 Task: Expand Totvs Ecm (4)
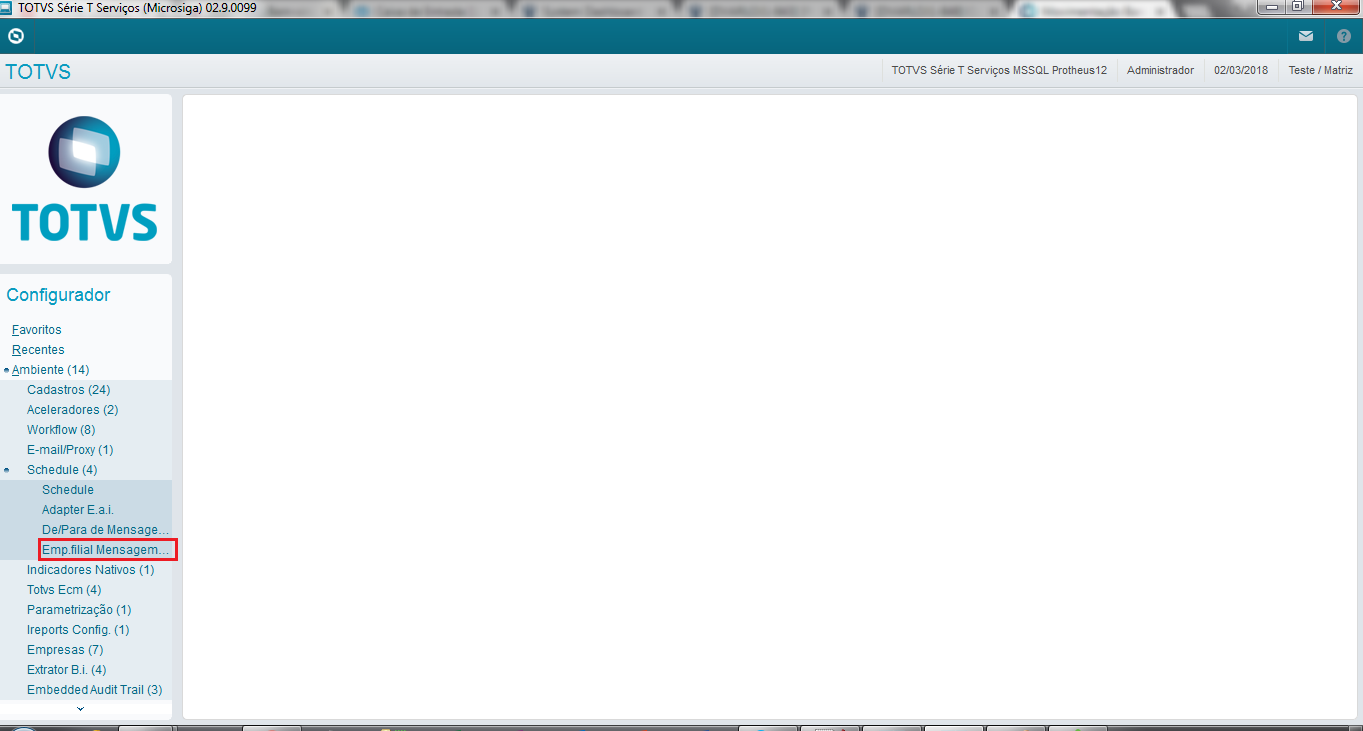(64, 590)
